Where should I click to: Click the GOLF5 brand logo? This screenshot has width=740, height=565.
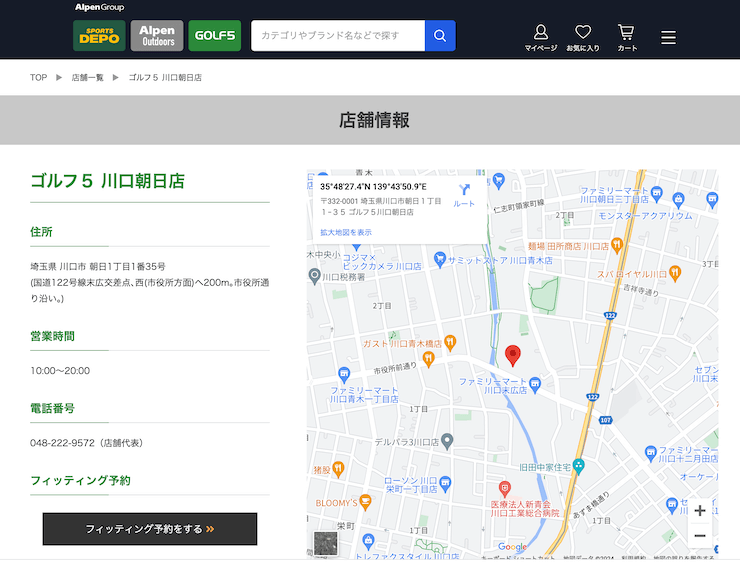pyautogui.click(x=214, y=36)
